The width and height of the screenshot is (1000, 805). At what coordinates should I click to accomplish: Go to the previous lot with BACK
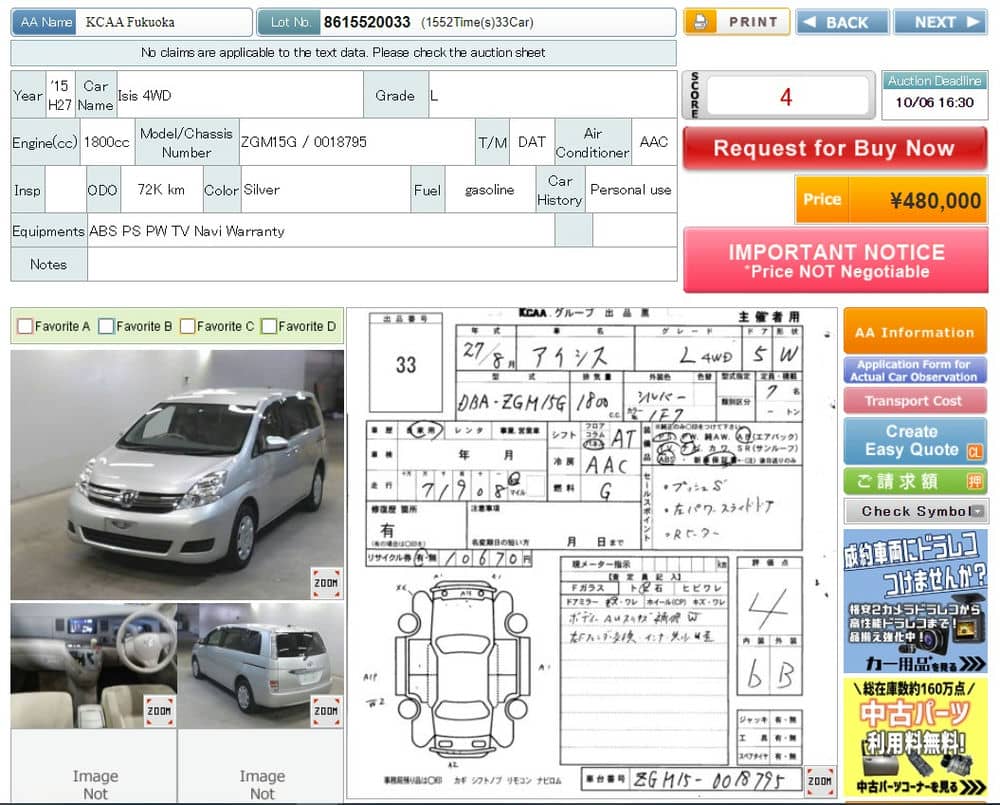[x=842, y=22]
